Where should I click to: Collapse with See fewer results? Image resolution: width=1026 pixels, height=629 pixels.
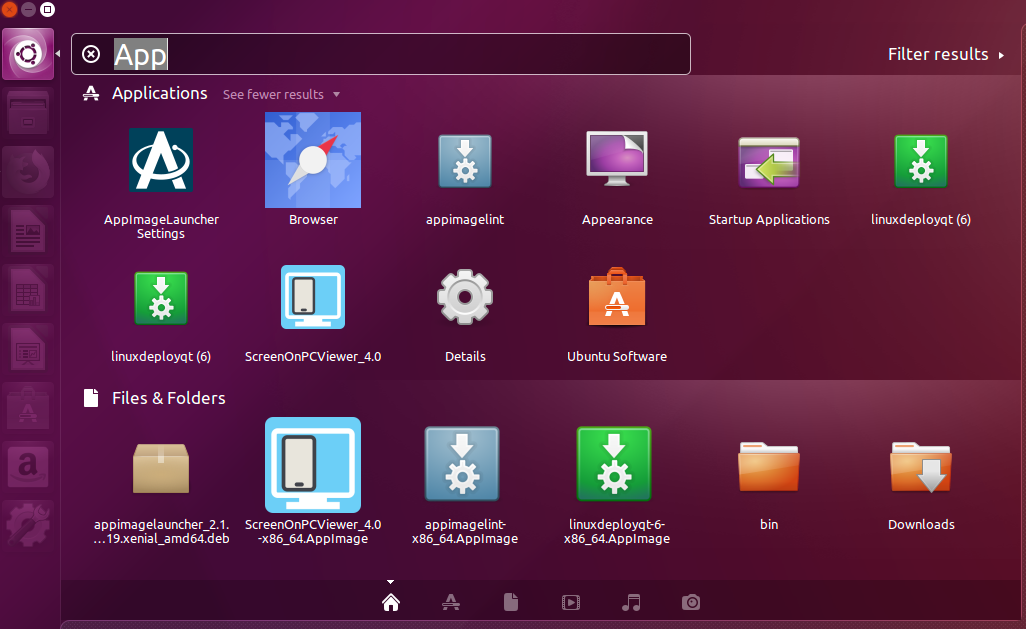click(x=281, y=94)
